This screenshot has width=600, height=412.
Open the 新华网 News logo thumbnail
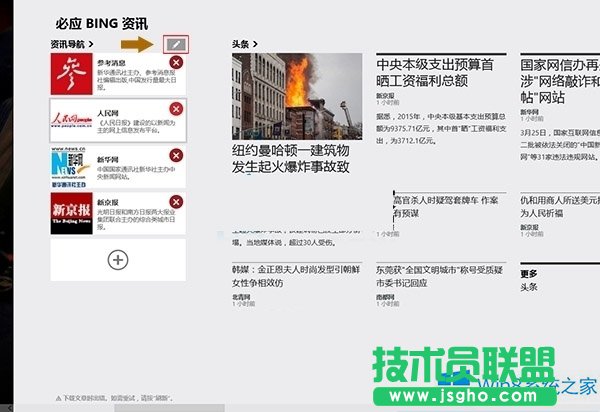[72, 167]
